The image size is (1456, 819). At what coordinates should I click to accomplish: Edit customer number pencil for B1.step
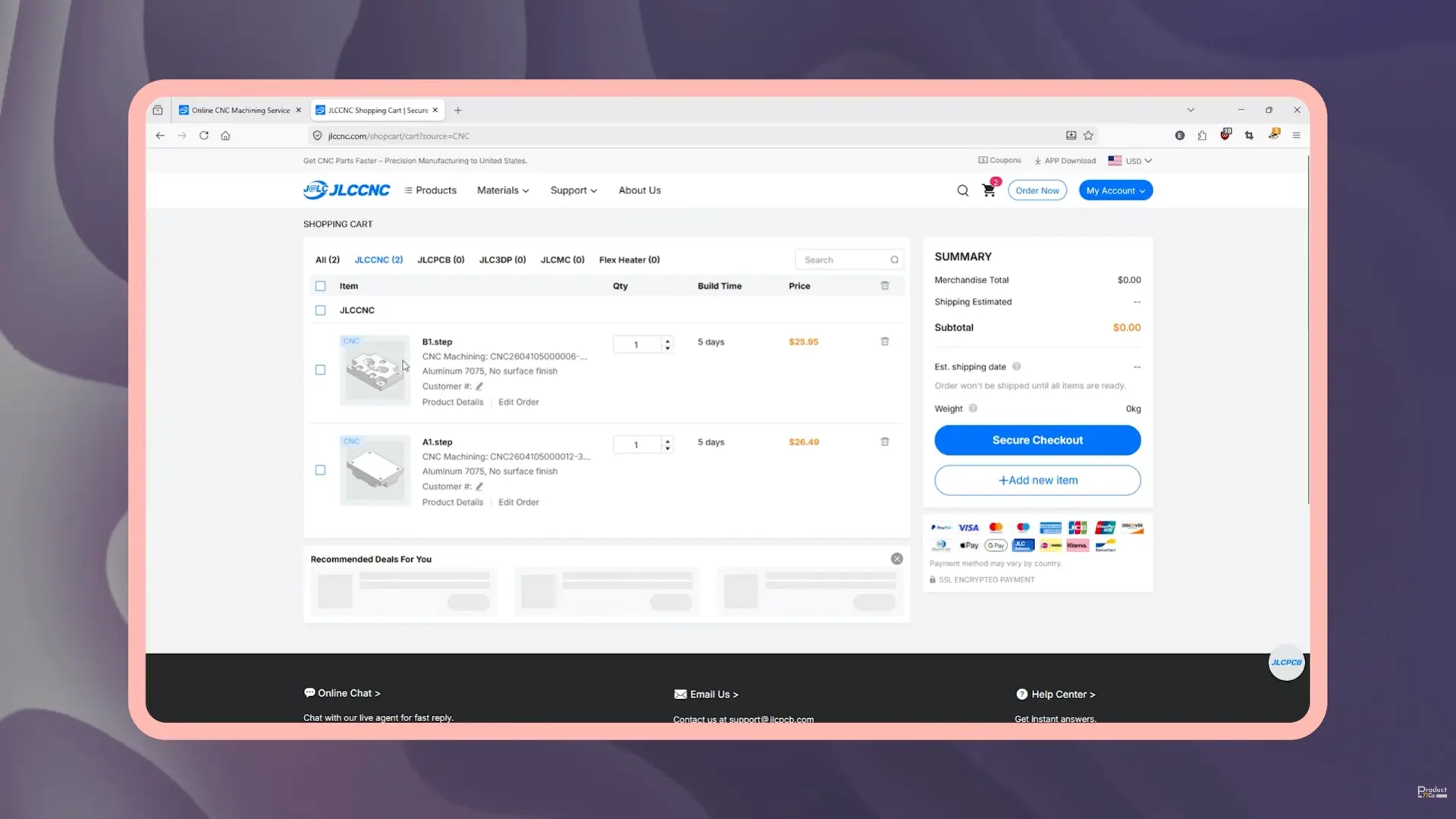click(479, 387)
